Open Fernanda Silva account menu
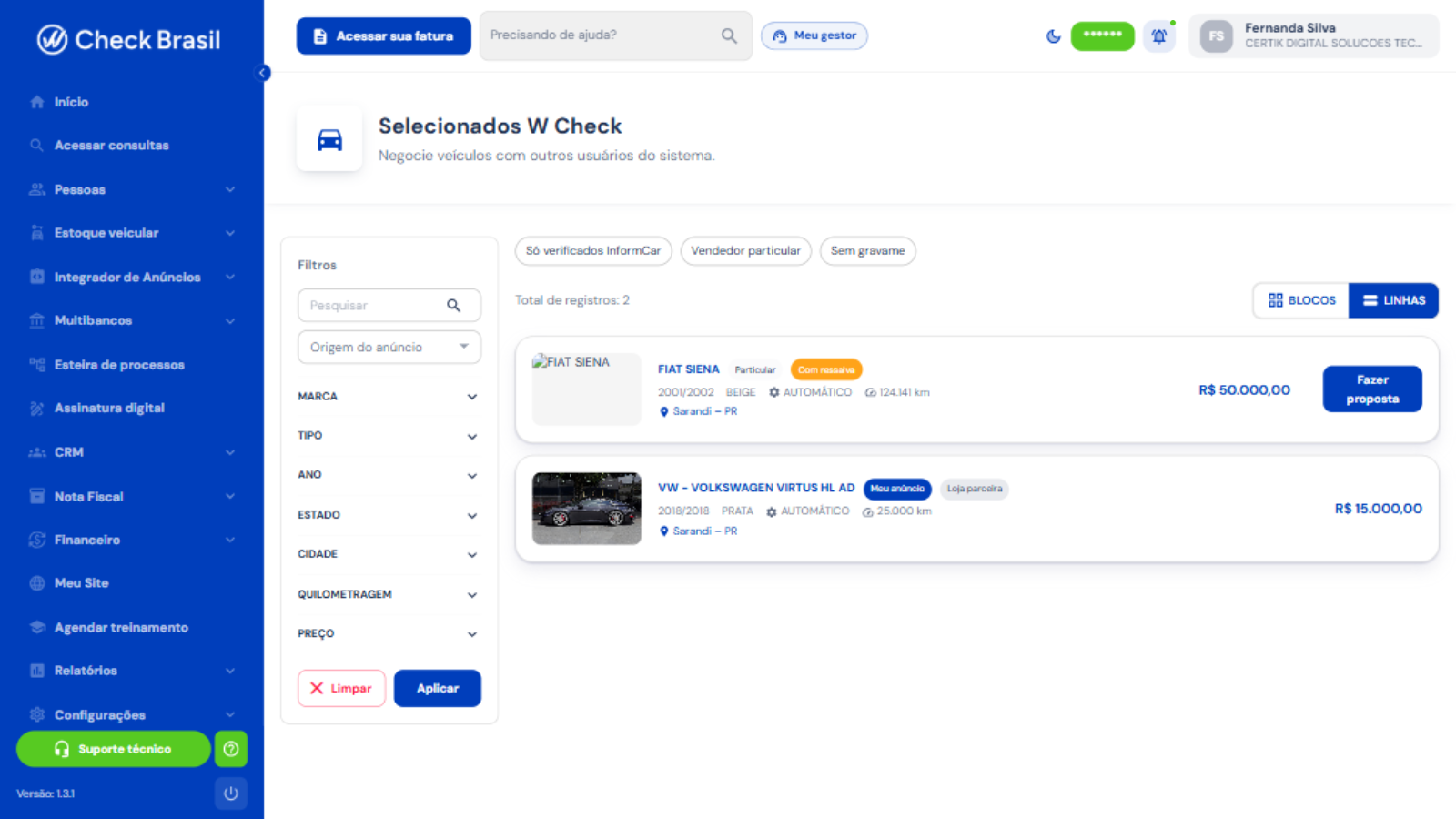Screen dimensions: 1456x819 click(x=1314, y=36)
